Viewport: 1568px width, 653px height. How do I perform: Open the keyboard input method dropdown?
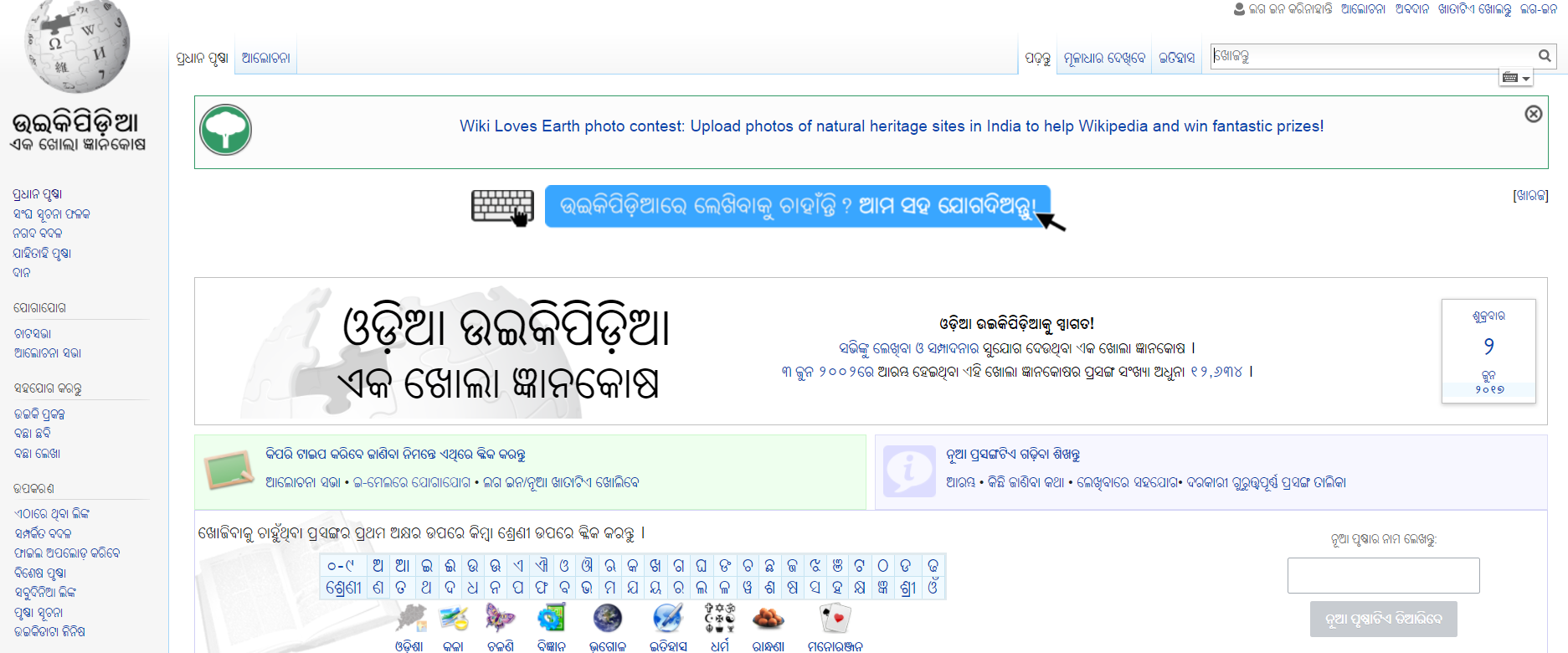point(1515,78)
